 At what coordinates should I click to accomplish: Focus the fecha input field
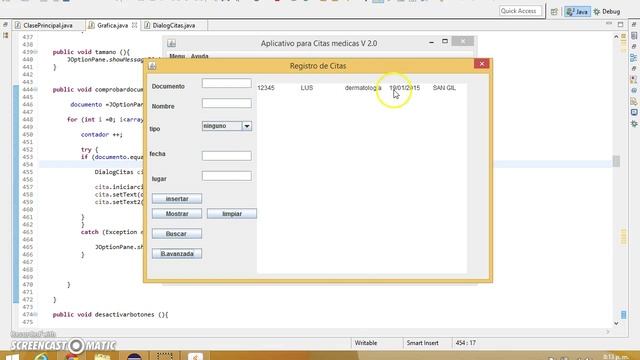coord(227,156)
